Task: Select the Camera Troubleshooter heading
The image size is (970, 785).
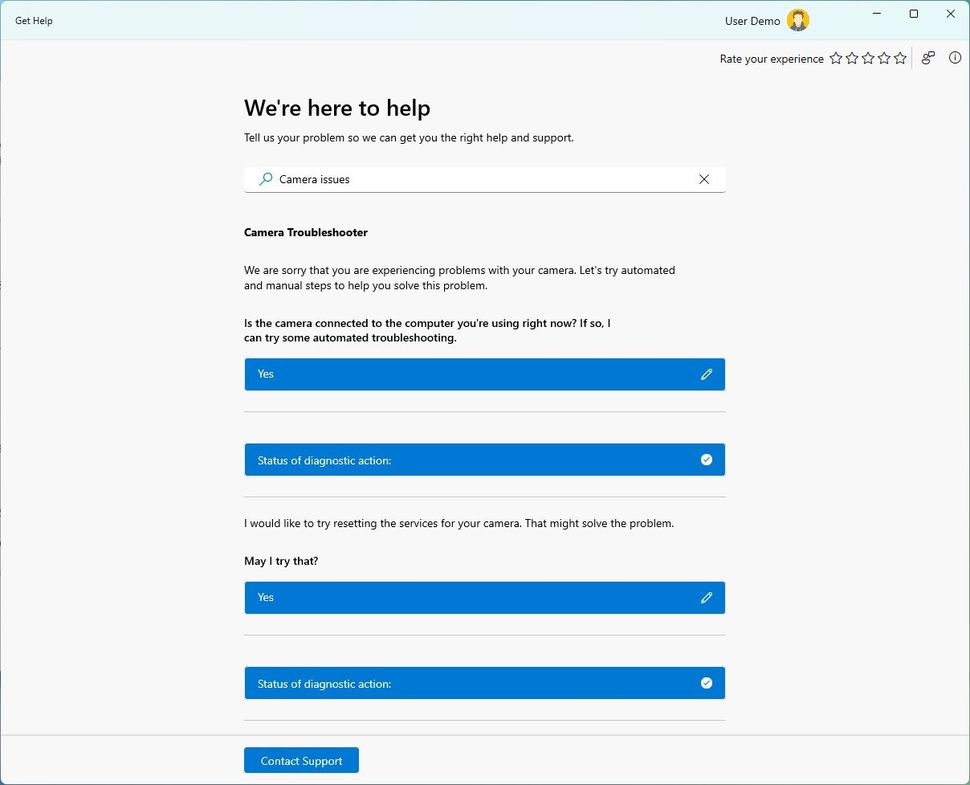Action: pos(305,232)
